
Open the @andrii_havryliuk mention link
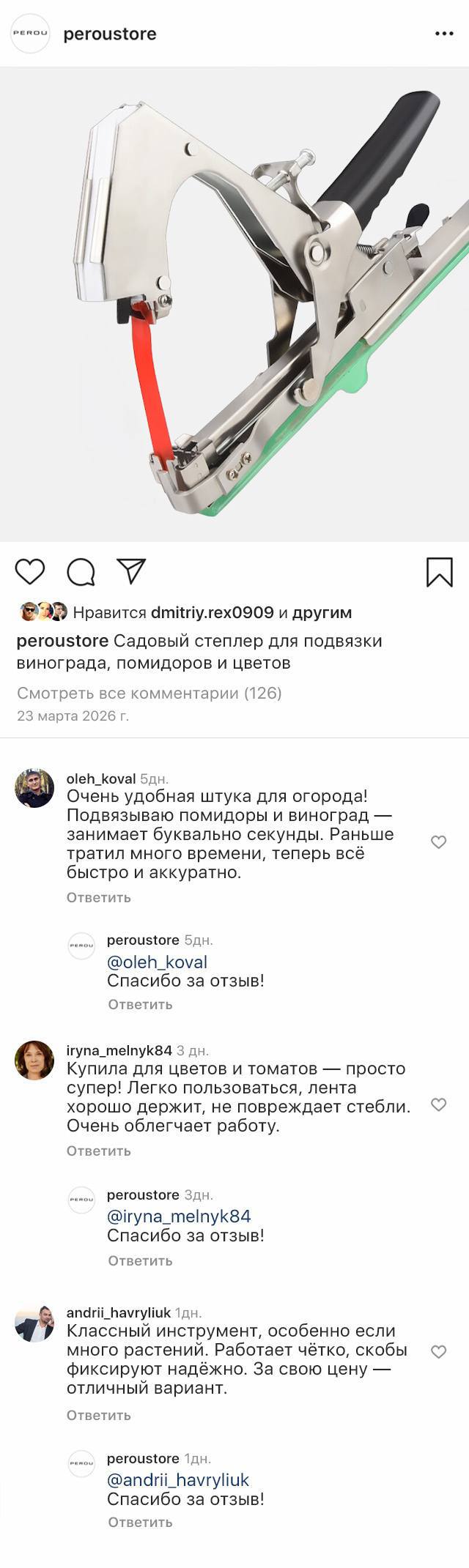[x=178, y=1479]
